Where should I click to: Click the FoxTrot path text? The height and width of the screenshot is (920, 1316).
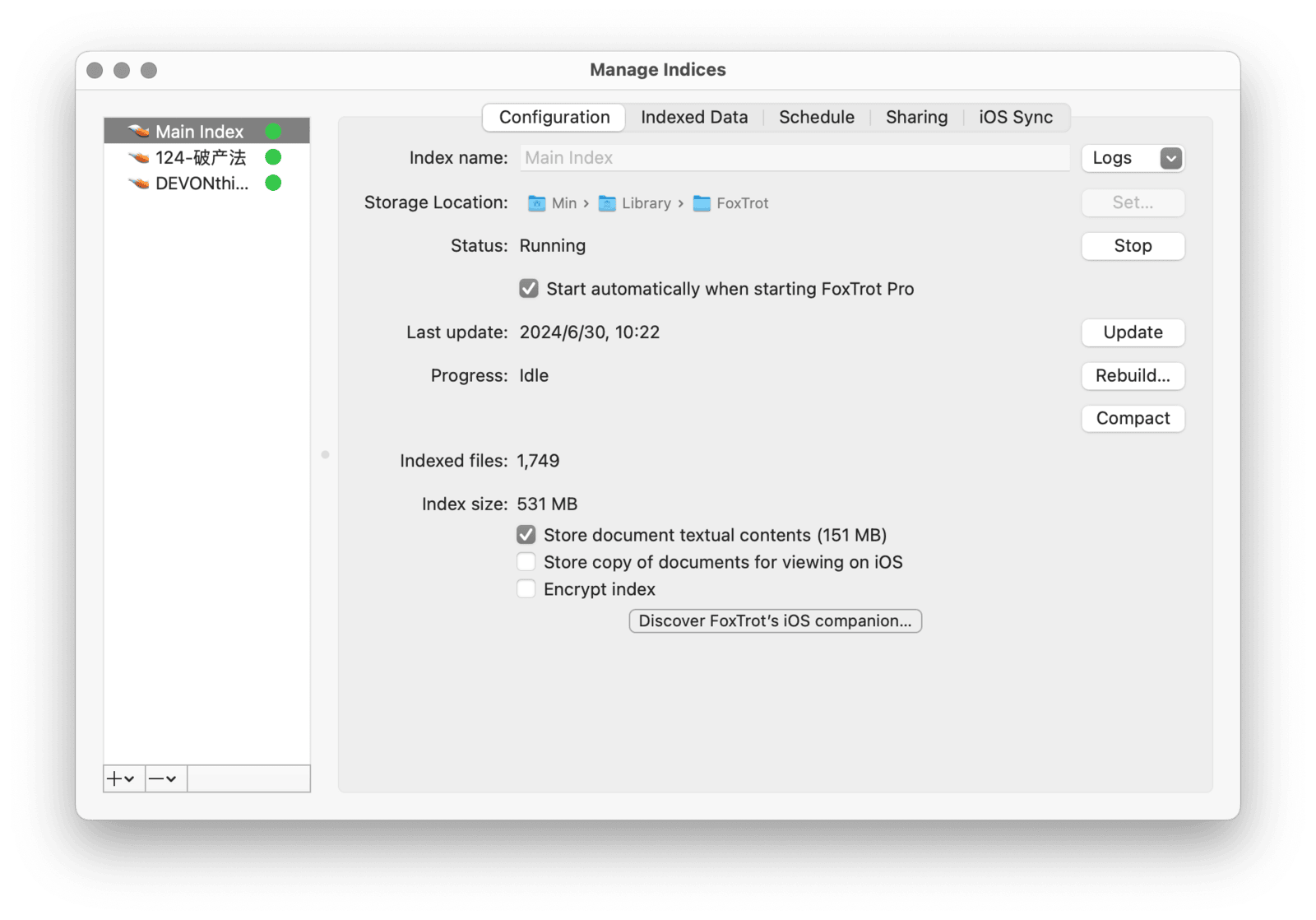pos(743,203)
